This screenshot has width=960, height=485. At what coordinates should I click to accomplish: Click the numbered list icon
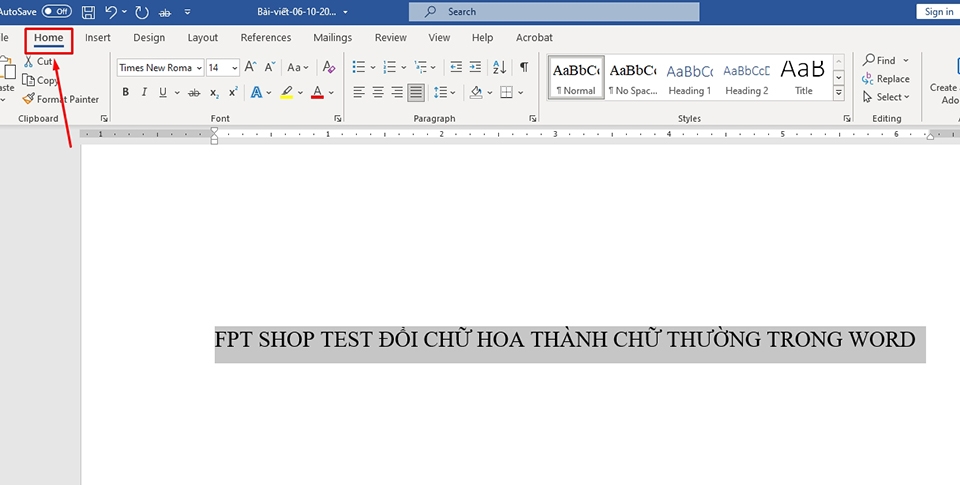(x=389, y=67)
